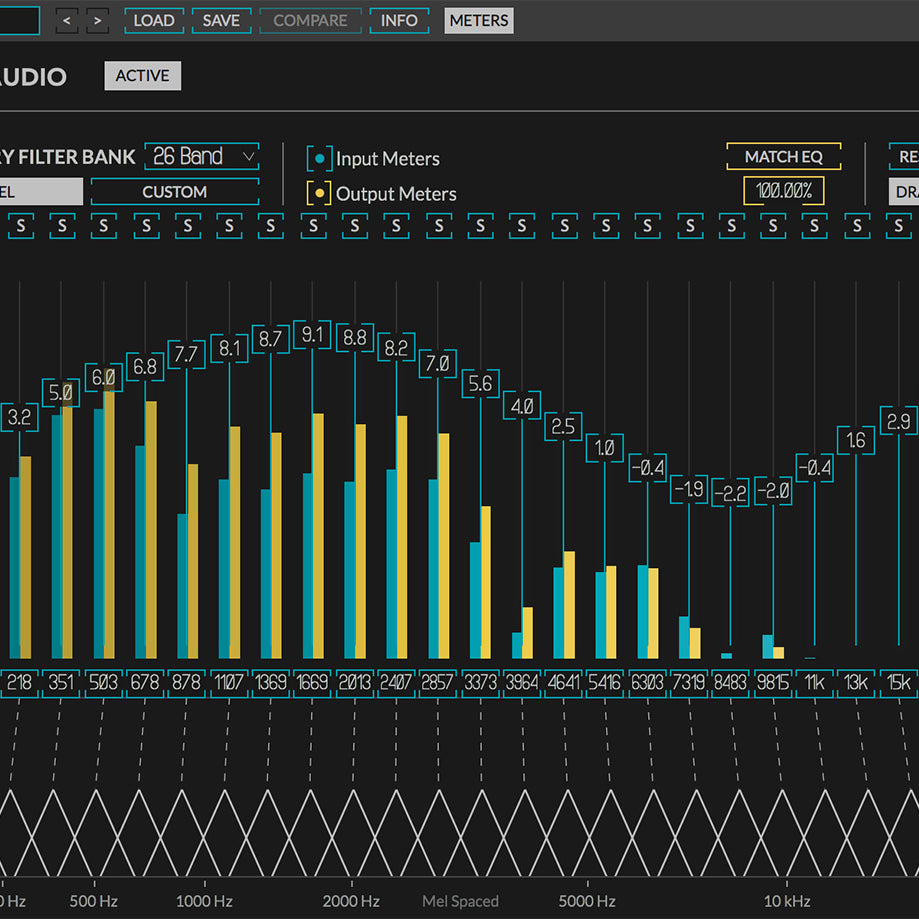Solo the 8483 Hz band
919x919 pixels.
[731, 226]
